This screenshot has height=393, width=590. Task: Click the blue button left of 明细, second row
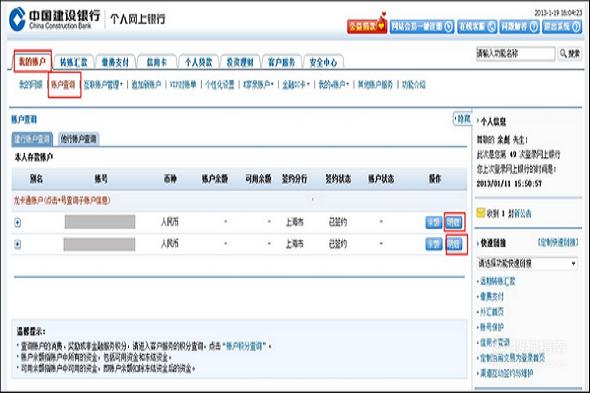[434, 244]
